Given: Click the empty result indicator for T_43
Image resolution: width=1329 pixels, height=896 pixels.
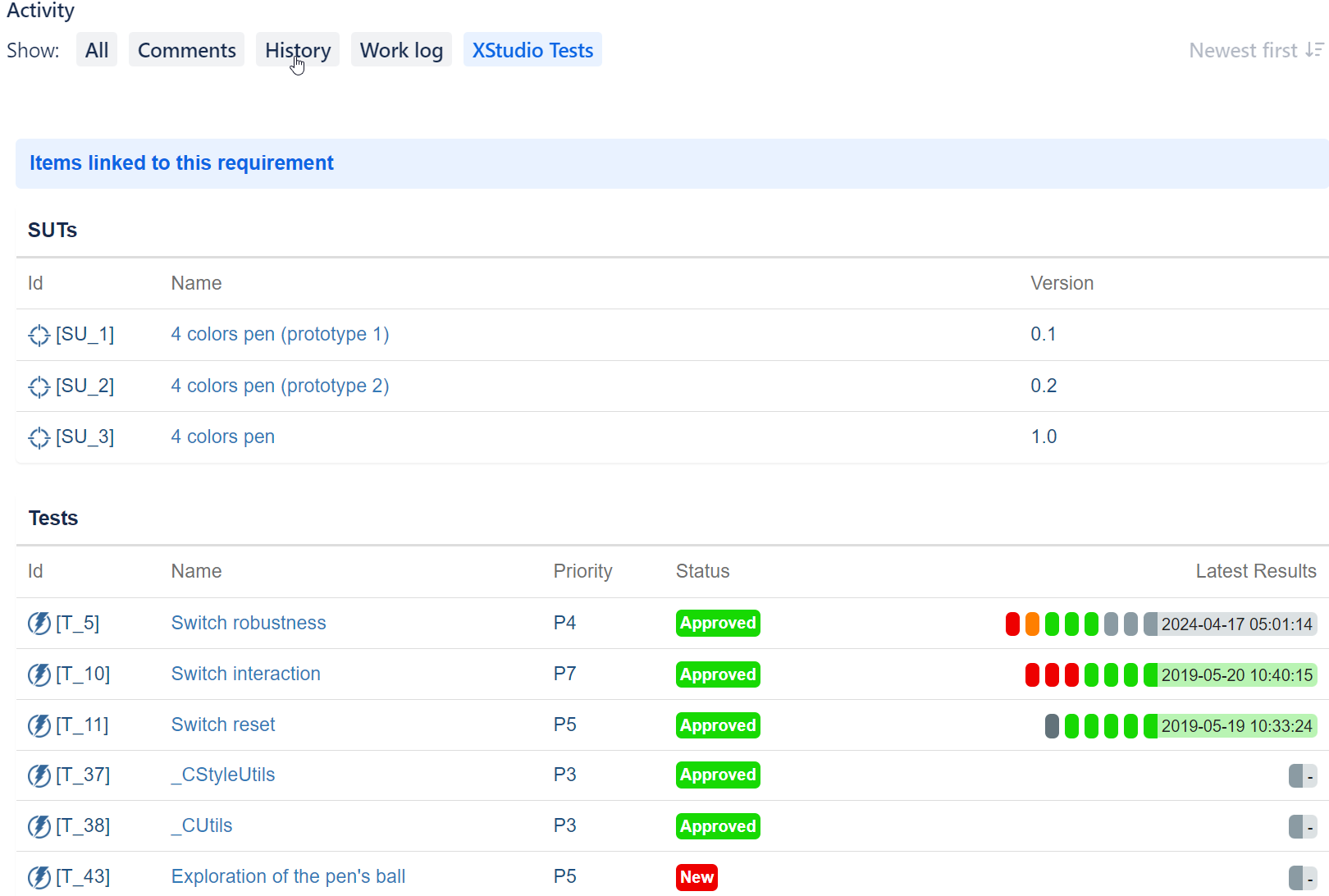Looking at the screenshot, I should 1303,877.
